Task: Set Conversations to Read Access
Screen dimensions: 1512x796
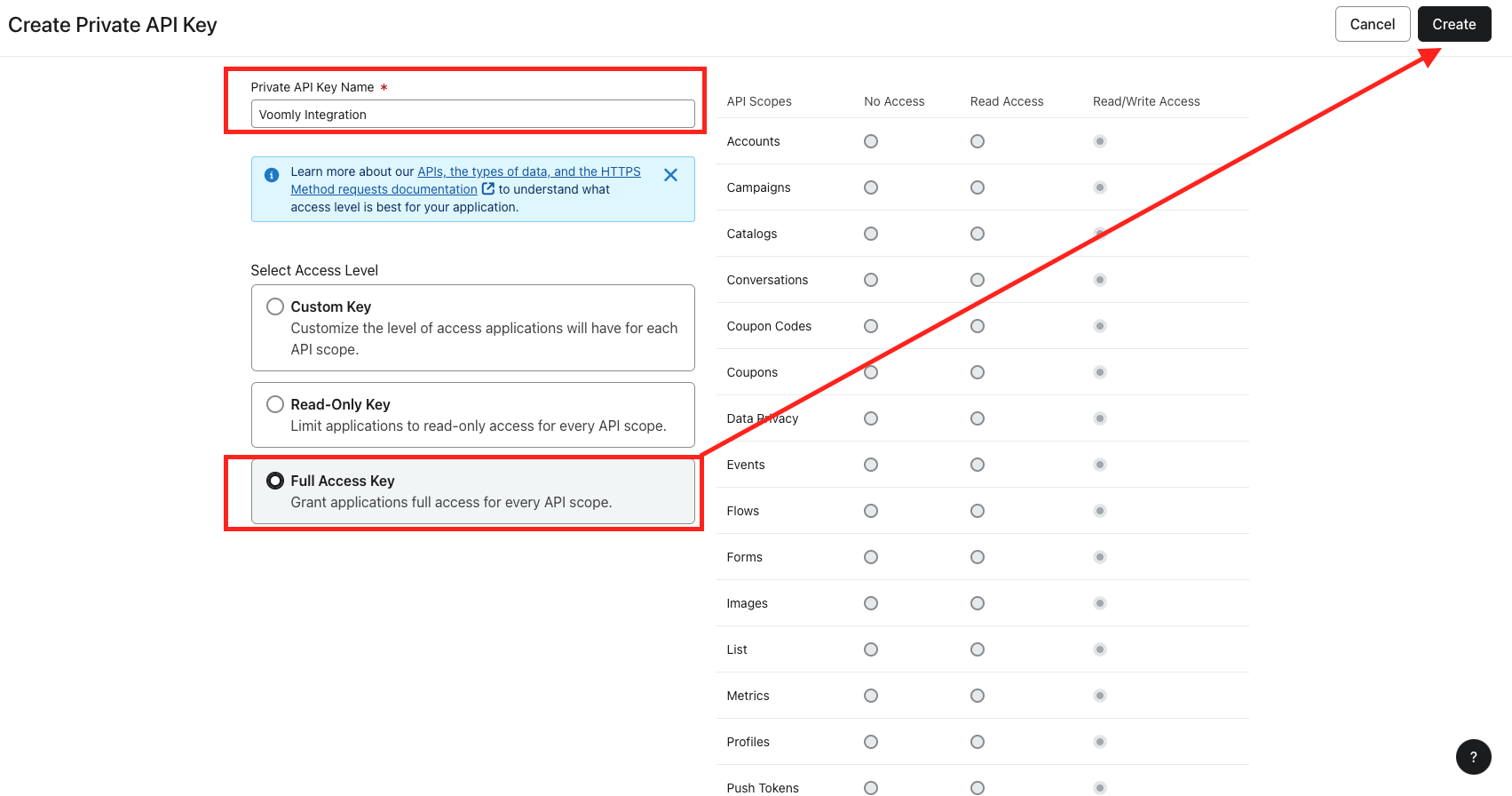Action: coord(978,280)
